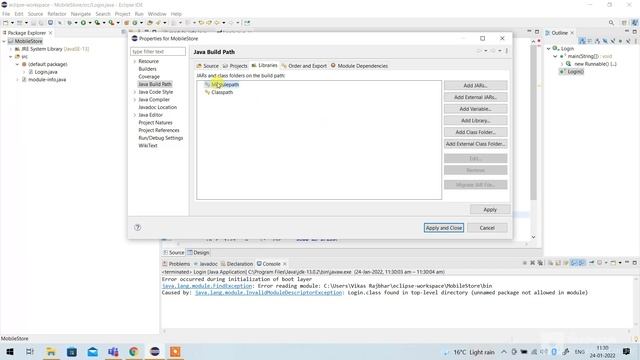Click java.lang.module.FindException link in Console
The width and height of the screenshot is (640, 360).
click(x=207, y=286)
